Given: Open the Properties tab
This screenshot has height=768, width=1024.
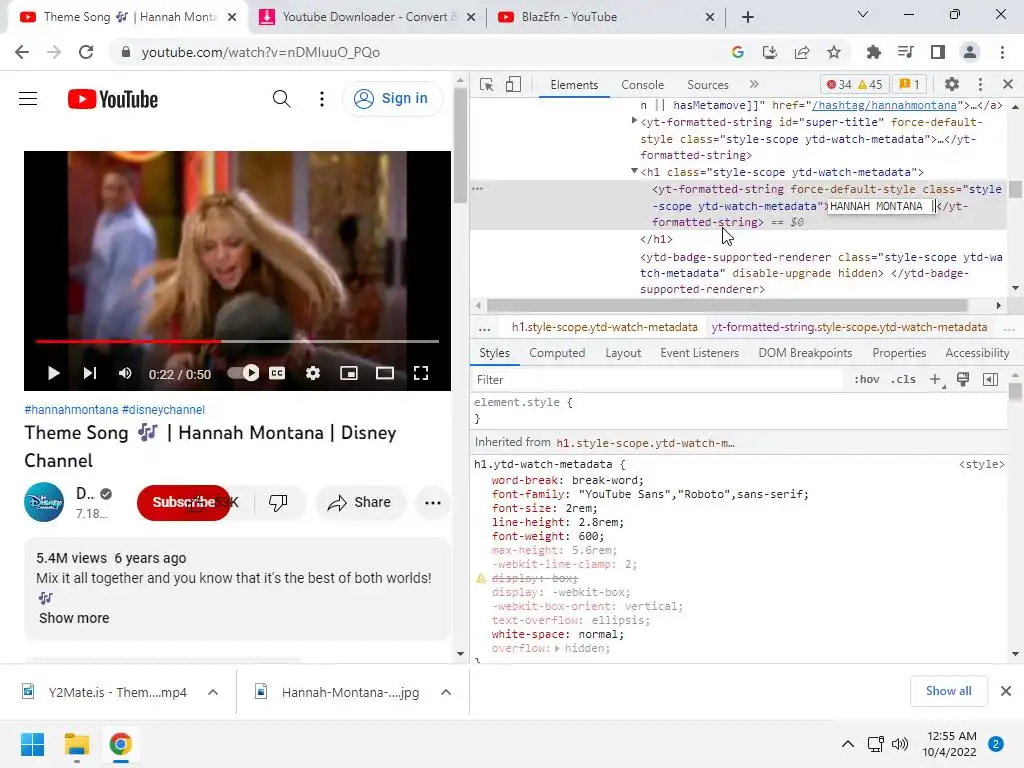Looking at the screenshot, I should 899,353.
